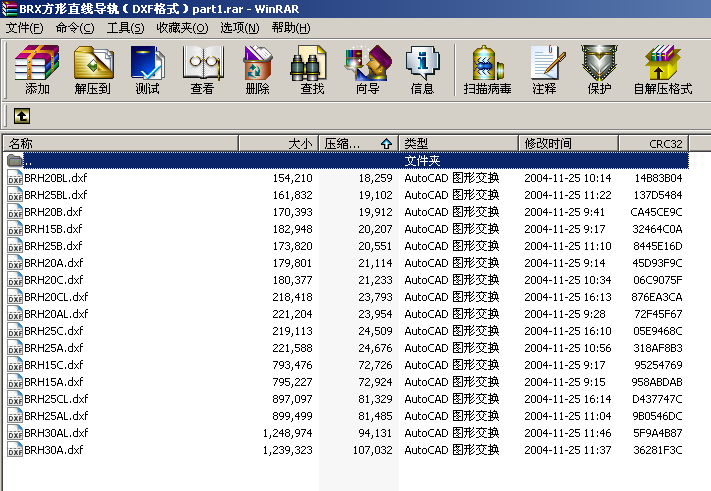
Task: Open the 工具(S) menu
Action: click(125, 28)
